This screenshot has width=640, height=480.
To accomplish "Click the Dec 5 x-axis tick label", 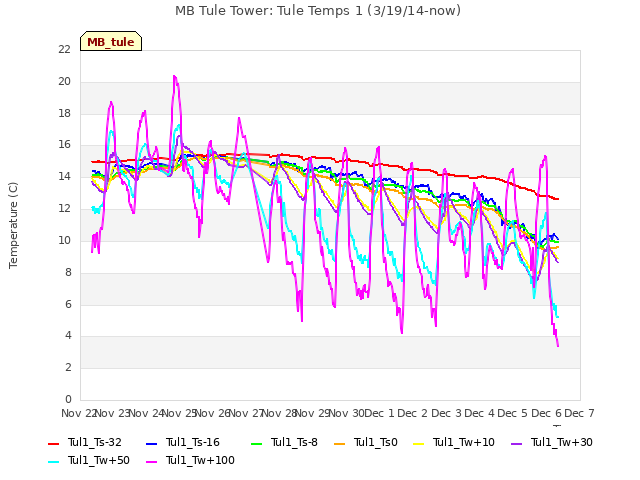I will click(513, 413).
